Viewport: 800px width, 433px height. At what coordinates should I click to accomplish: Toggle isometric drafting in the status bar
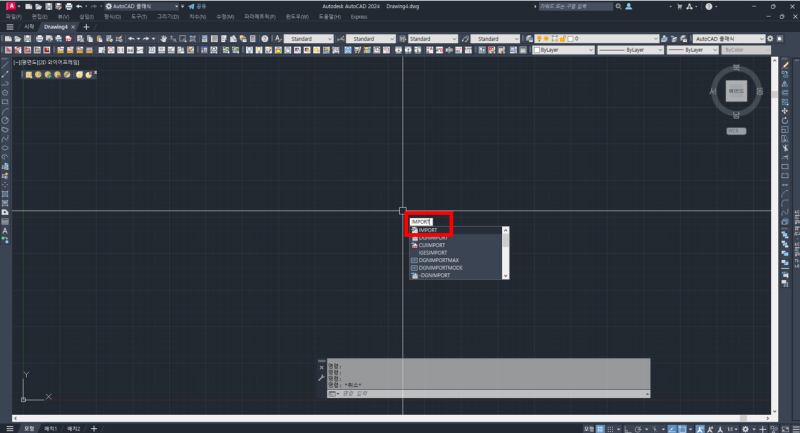[655, 429]
